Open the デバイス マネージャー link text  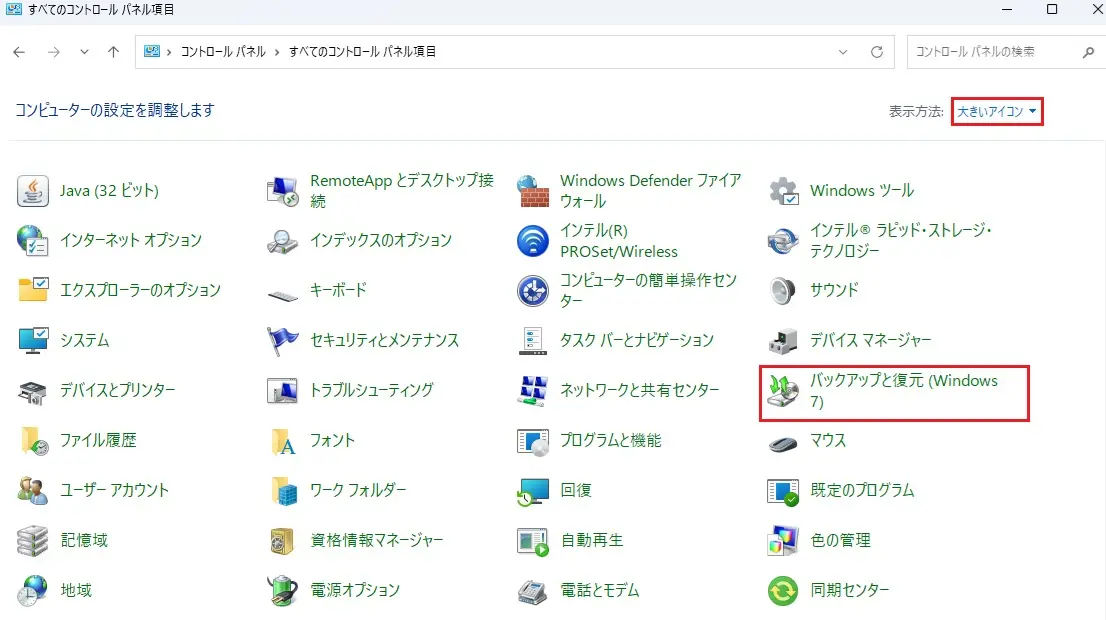(x=870, y=340)
